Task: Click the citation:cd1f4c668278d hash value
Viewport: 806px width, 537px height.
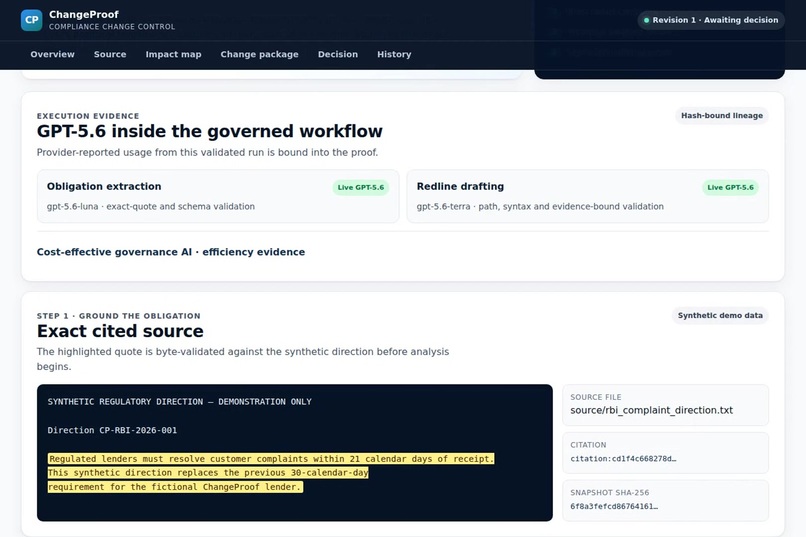Action: 623,459
